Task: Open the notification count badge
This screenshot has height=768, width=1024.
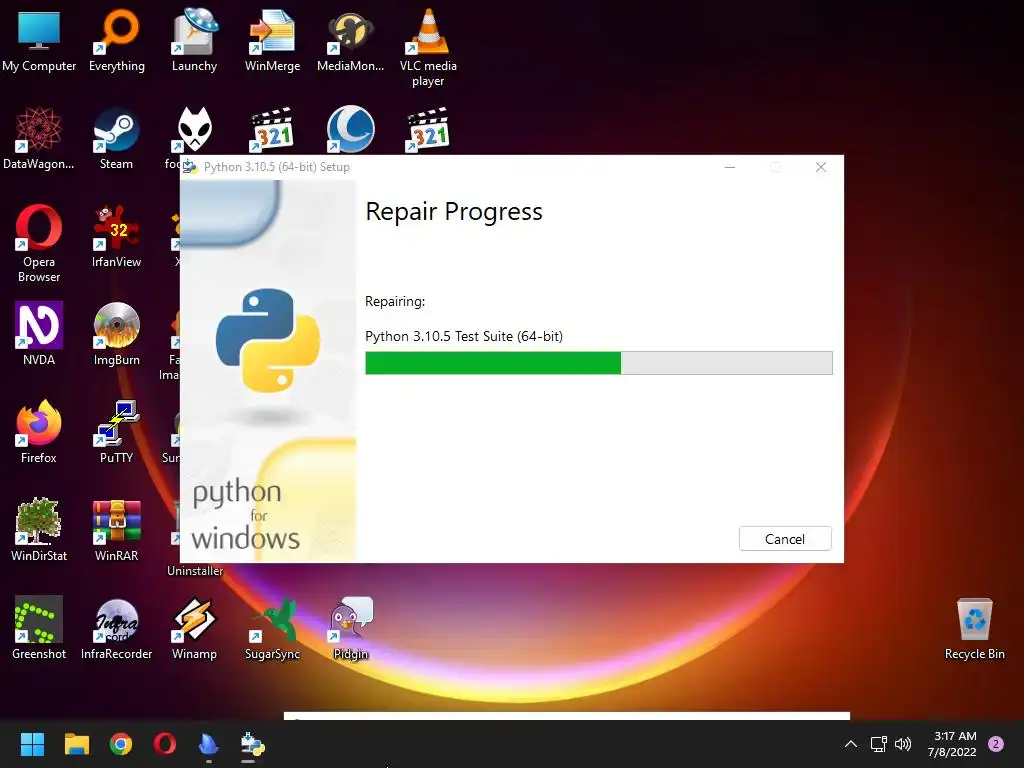Action: pos(996,744)
